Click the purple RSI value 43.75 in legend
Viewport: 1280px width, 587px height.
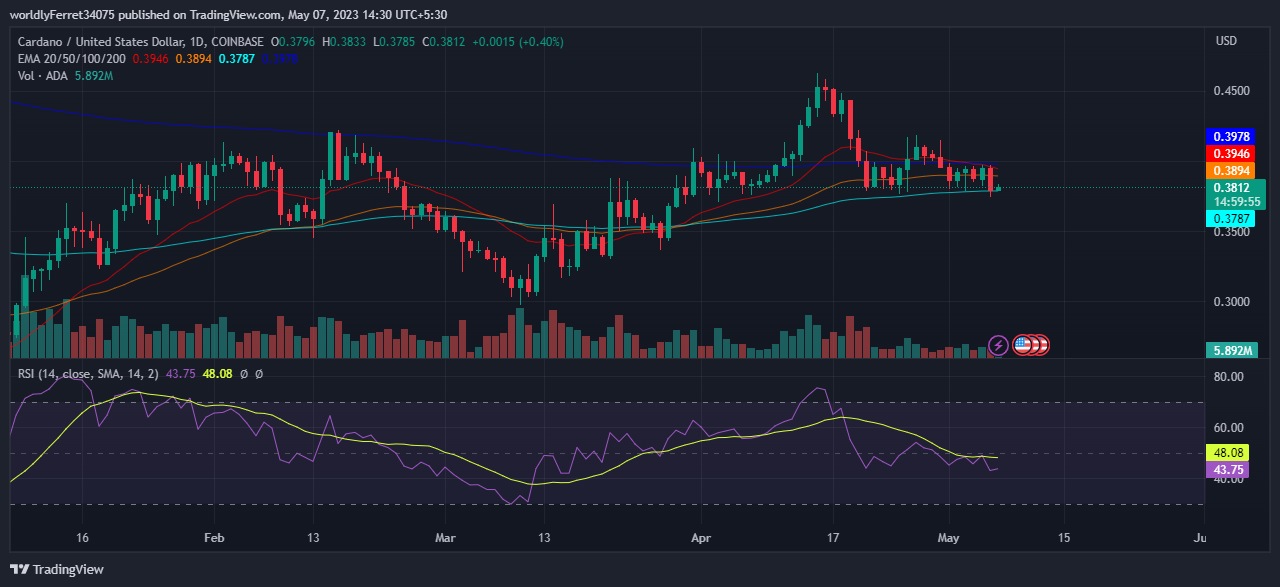pyautogui.click(x=180, y=374)
